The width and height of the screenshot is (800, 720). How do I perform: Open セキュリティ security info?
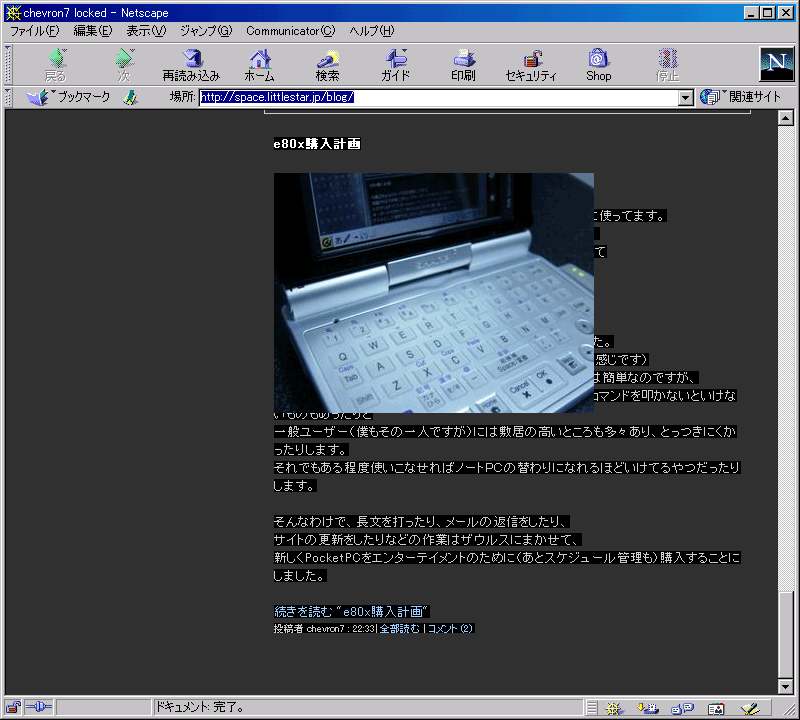(531, 65)
